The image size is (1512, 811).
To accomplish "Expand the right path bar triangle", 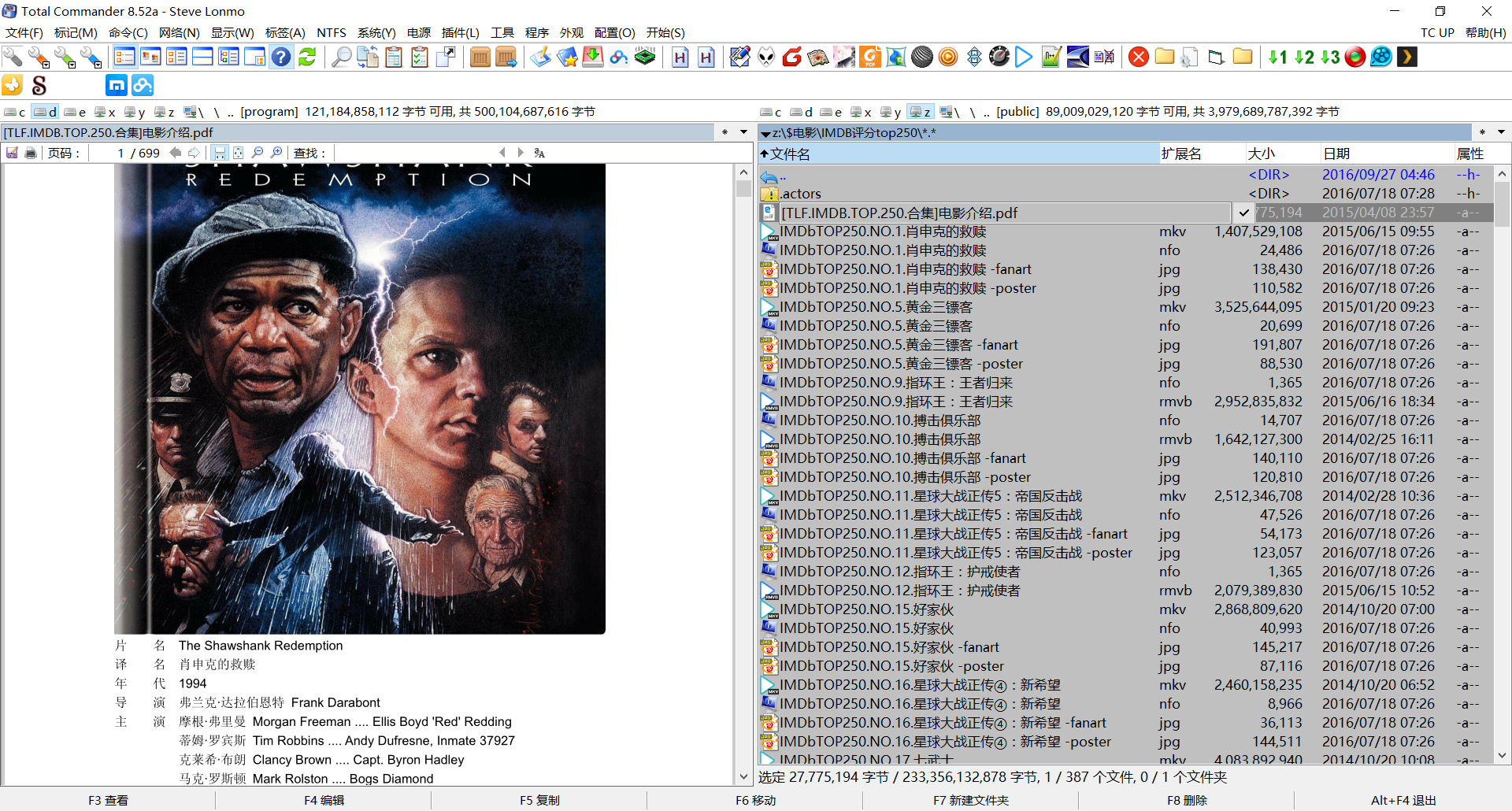I will pyautogui.click(x=765, y=134).
